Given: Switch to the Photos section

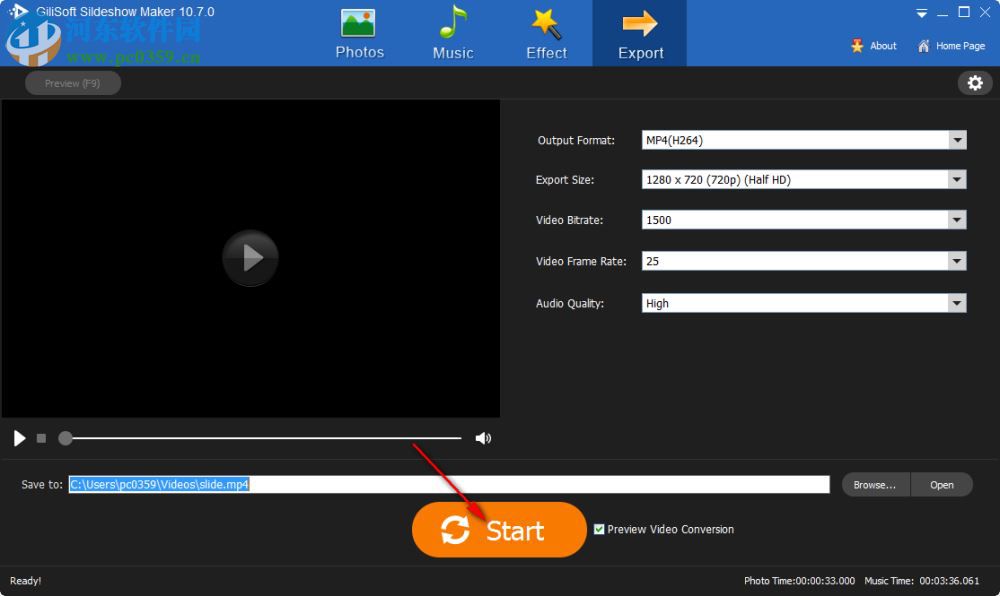Looking at the screenshot, I should pyautogui.click(x=359, y=32).
